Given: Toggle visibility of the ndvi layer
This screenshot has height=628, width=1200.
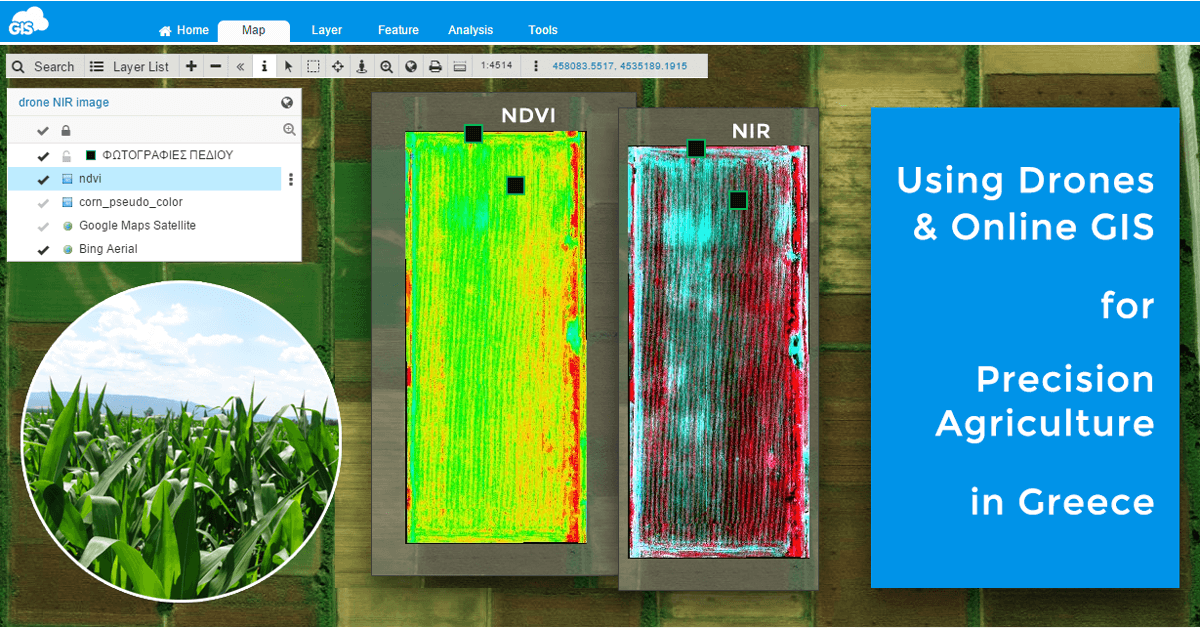Looking at the screenshot, I should (43, 180).
